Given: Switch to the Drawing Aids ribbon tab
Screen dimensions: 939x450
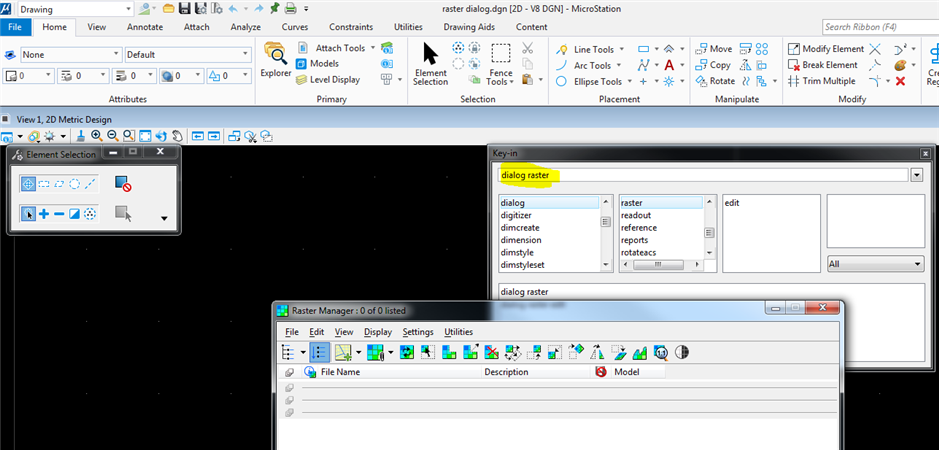Looking at the screenshot, I should point(471,27).
